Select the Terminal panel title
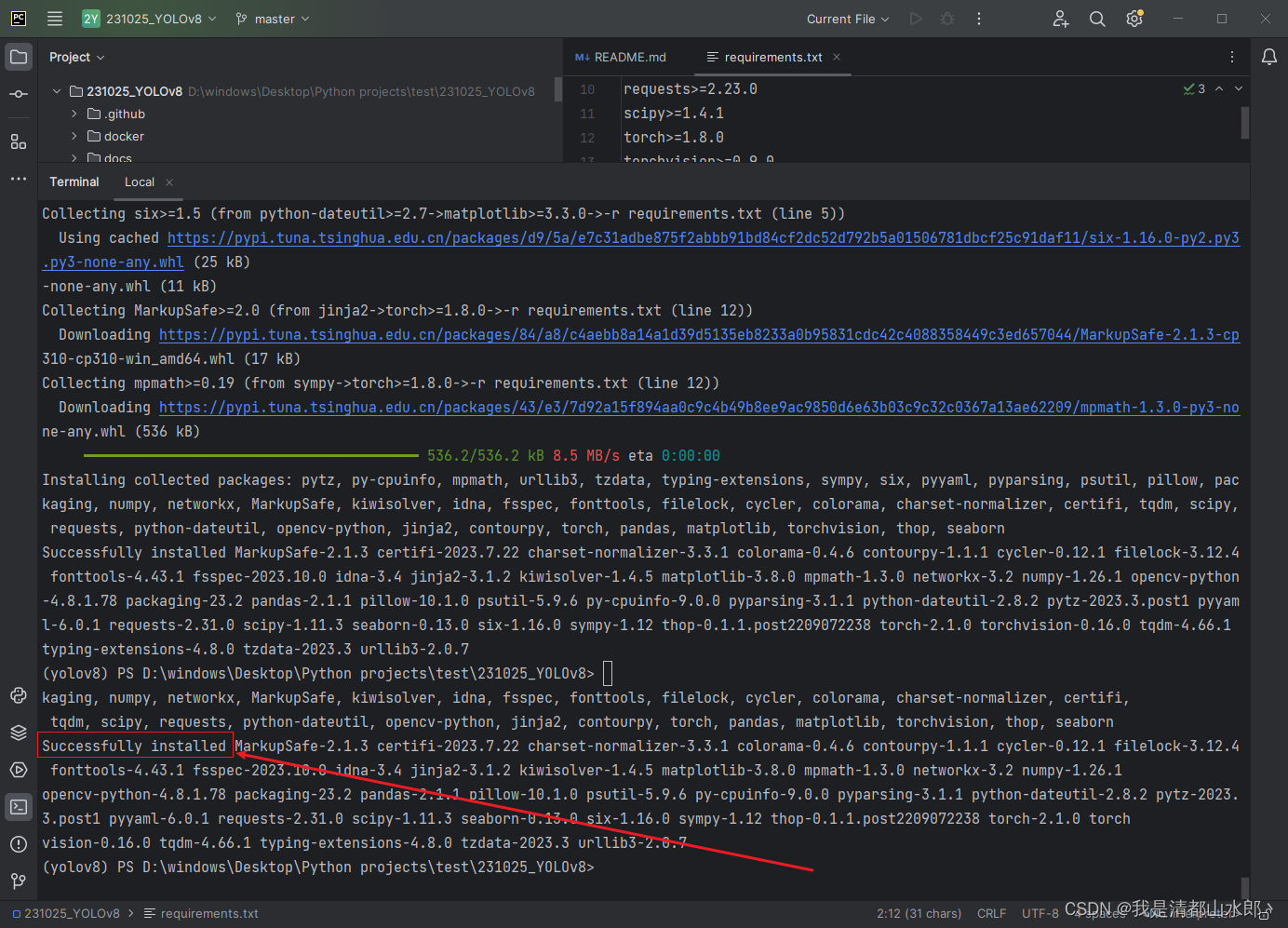1288x928 pixels. (x=74, y=182)
